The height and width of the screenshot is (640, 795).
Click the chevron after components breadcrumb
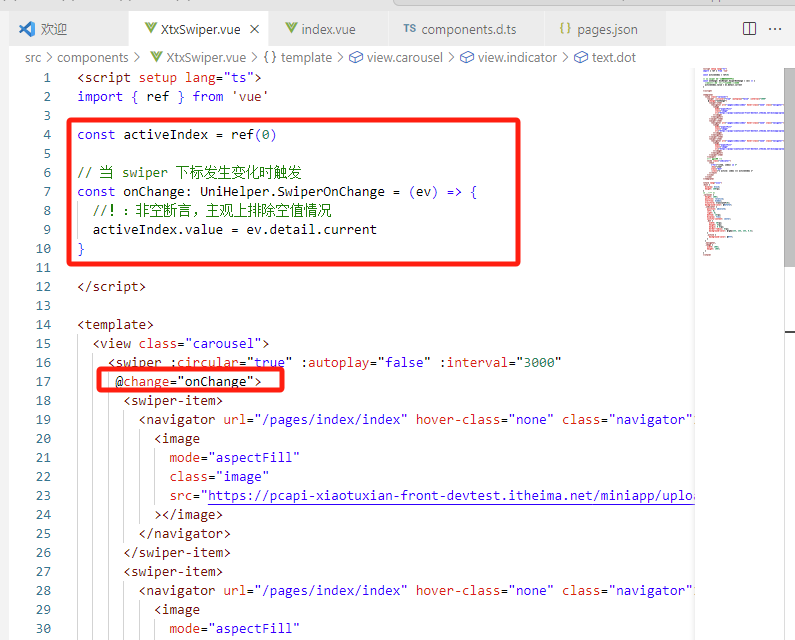tap(137, 57)
